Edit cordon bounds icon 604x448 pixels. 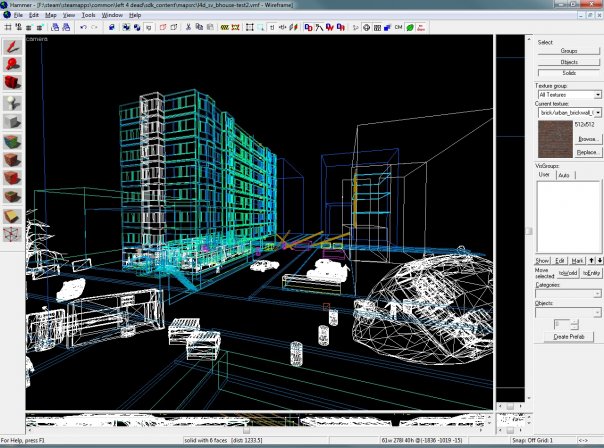click(x=235, y=27)
